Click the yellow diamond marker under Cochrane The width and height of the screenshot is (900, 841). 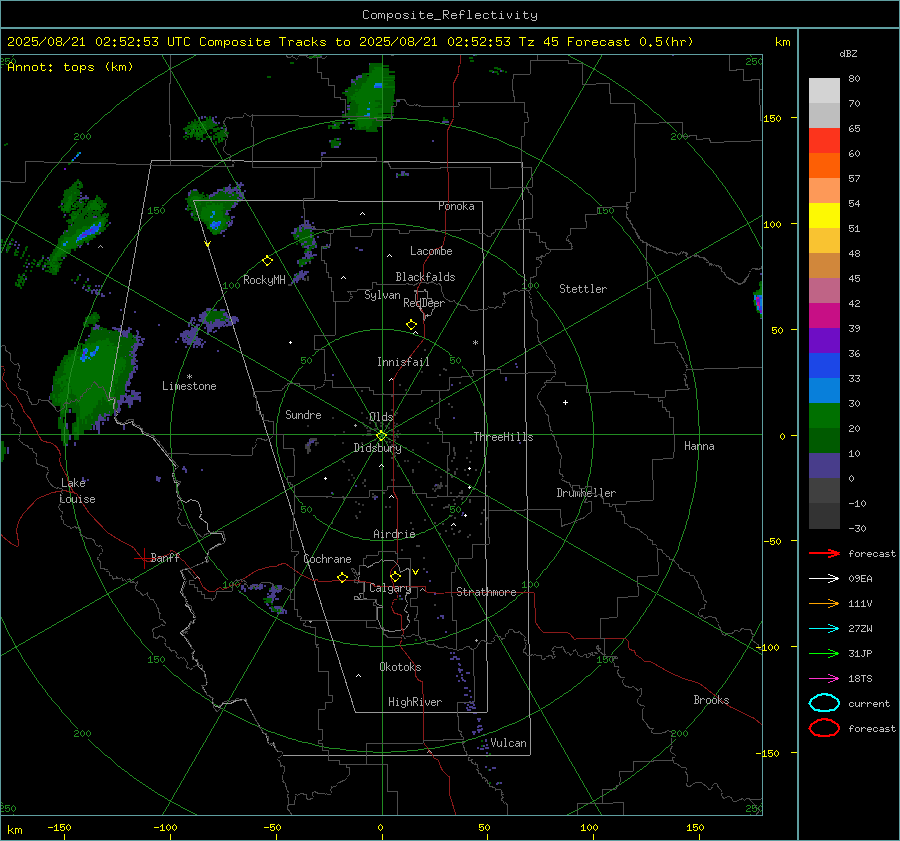pyautogui.click(x=342, y=577)
